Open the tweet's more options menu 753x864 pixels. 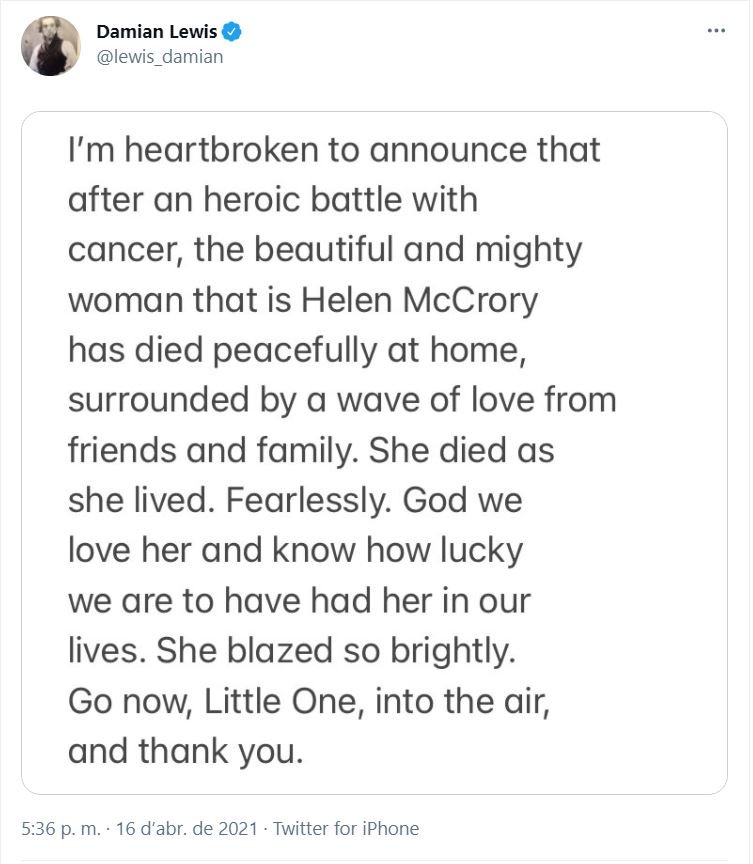coord(715,31)
